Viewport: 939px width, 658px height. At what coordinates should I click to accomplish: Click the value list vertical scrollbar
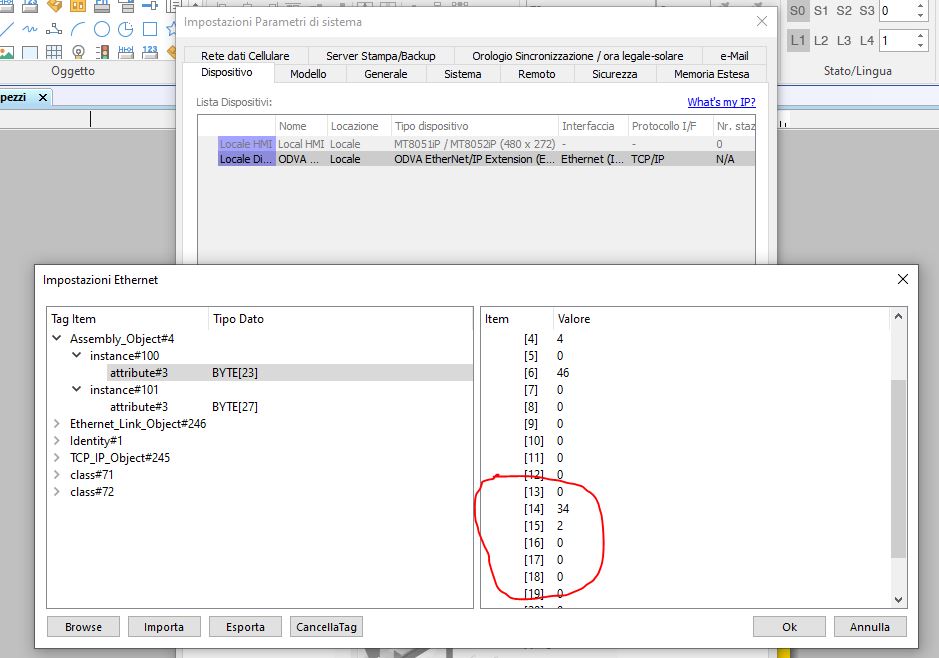(897, 470)
